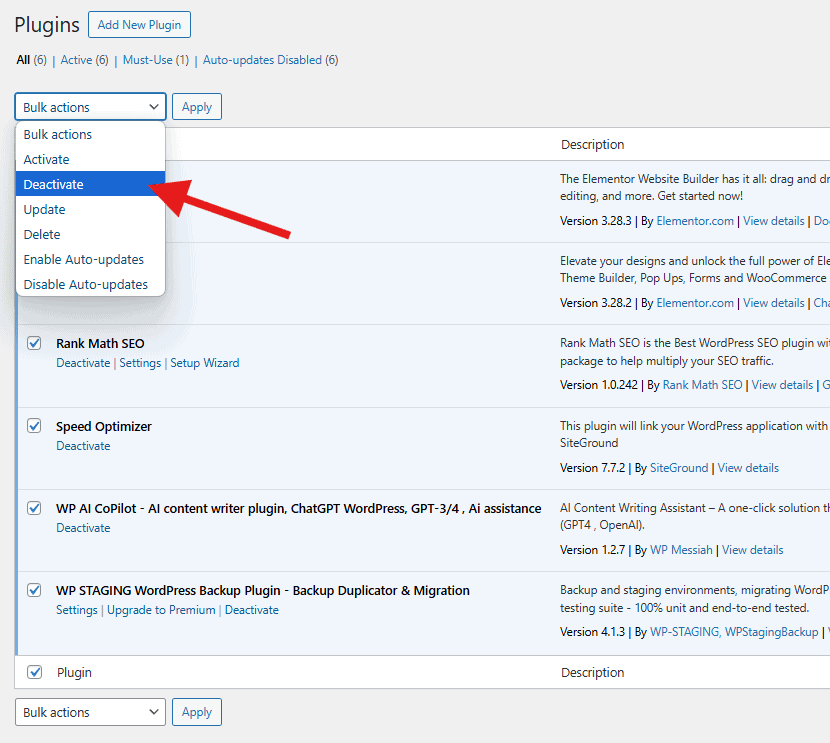
Task: Click the Plugins page heading
Action: [x=47, y=25]
